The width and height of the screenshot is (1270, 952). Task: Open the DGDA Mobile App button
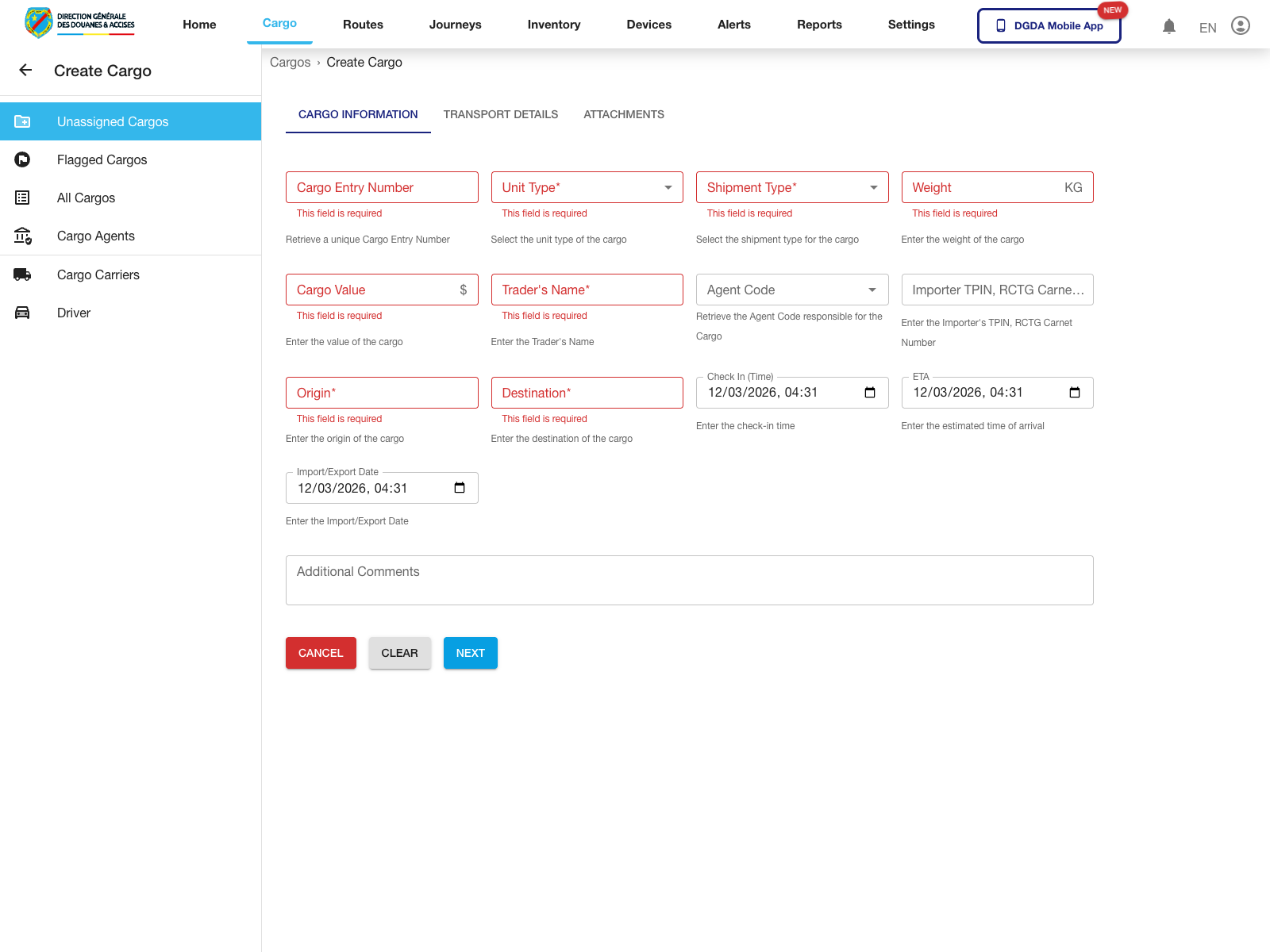click(1049, 25)
